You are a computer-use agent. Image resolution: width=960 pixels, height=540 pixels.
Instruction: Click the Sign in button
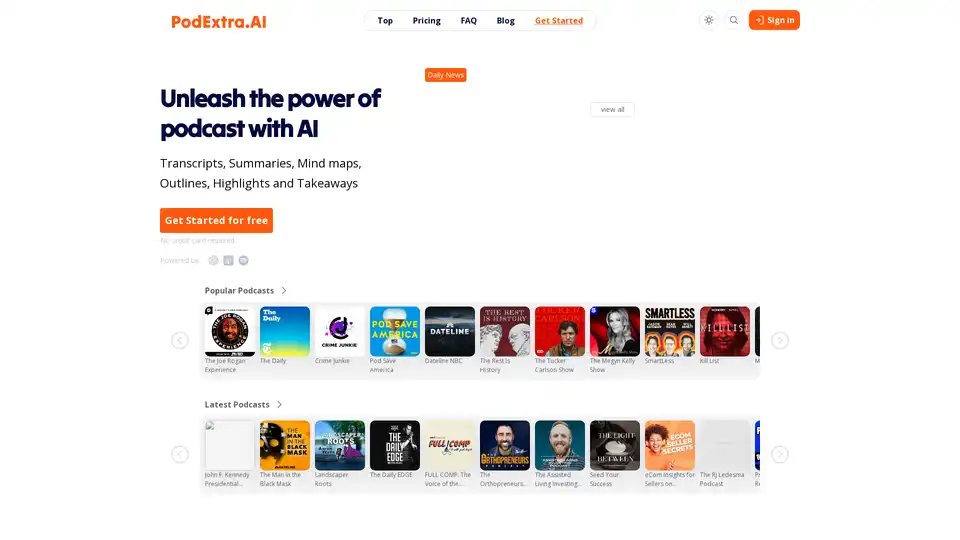pos(774,20)
